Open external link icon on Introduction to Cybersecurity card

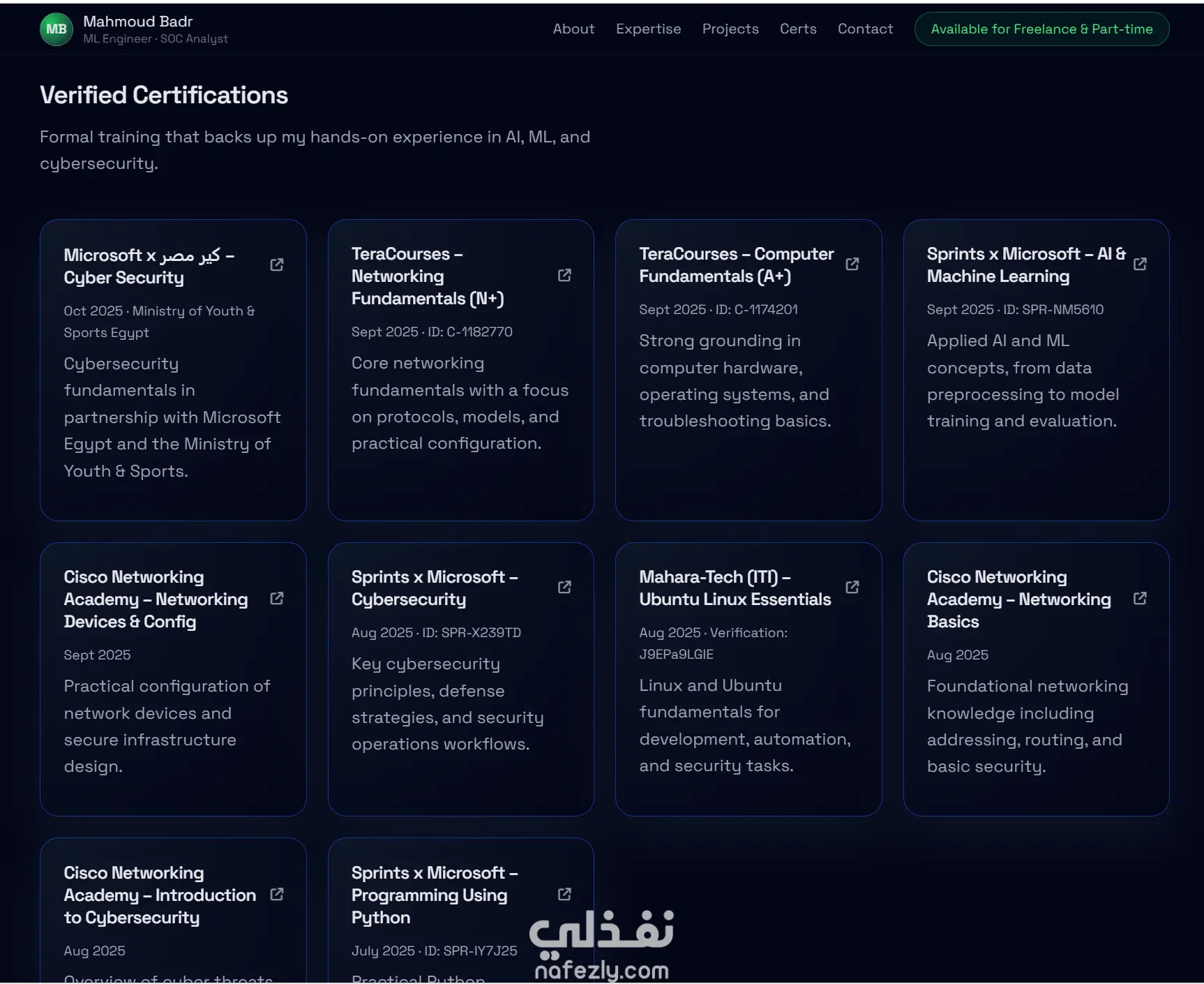(x=277, y=894)
